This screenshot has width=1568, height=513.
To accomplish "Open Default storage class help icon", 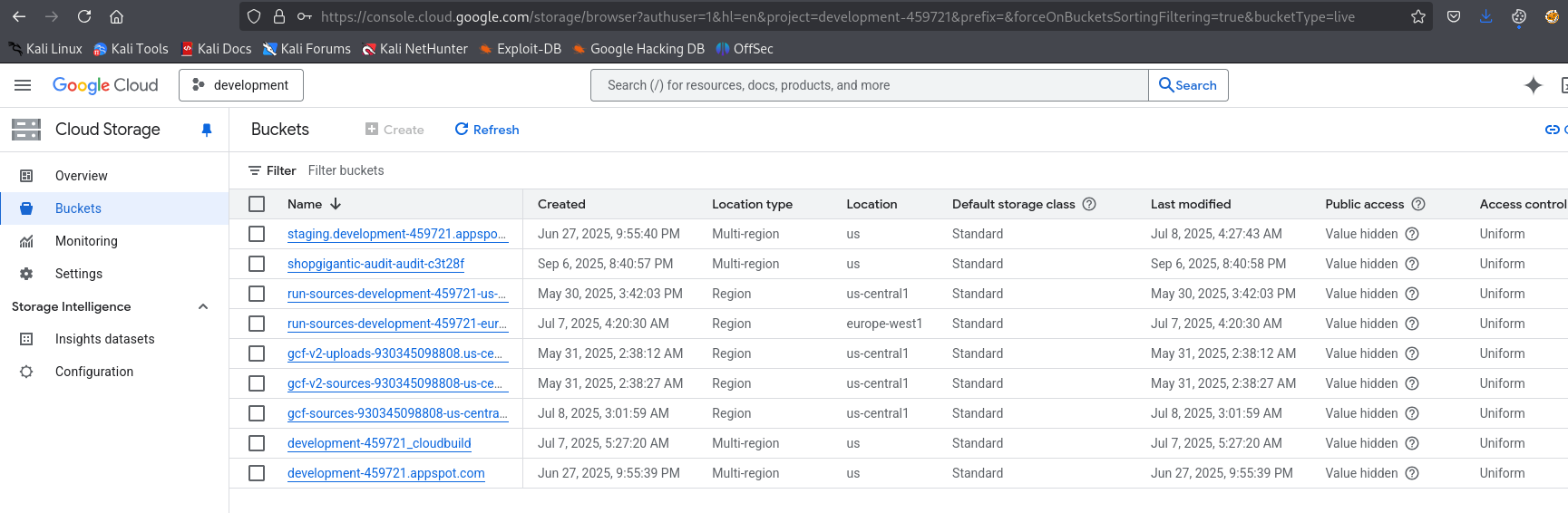I will pos(1089,204).
